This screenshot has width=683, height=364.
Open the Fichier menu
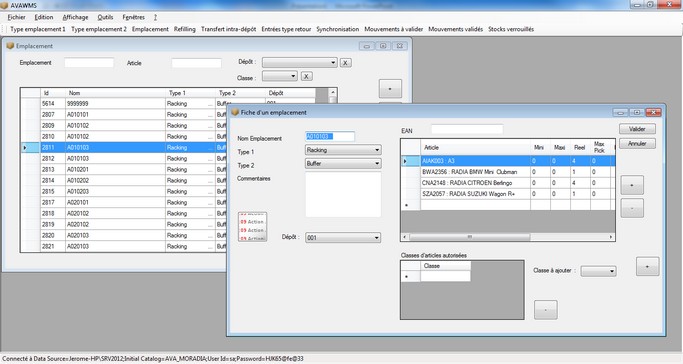coord(17,17)
